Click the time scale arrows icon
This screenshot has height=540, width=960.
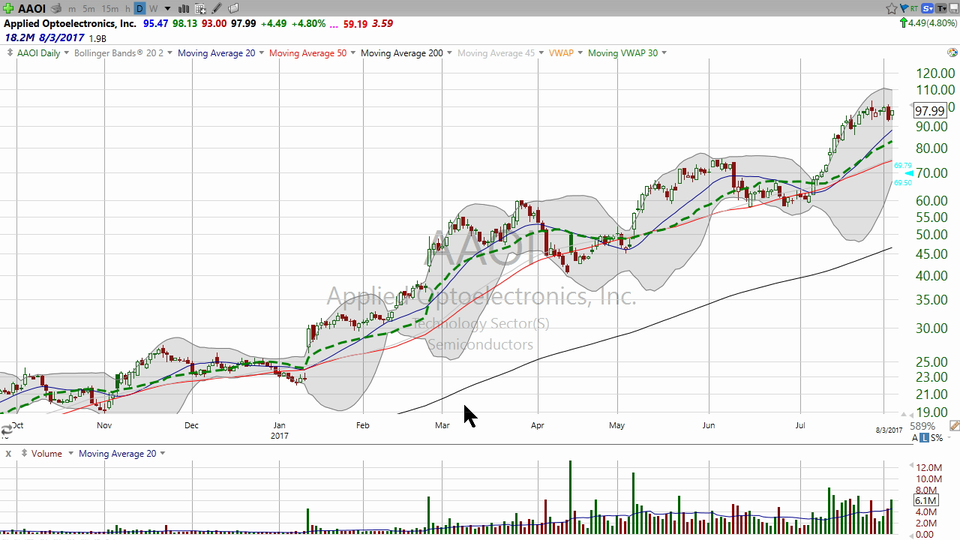point(6,430)
